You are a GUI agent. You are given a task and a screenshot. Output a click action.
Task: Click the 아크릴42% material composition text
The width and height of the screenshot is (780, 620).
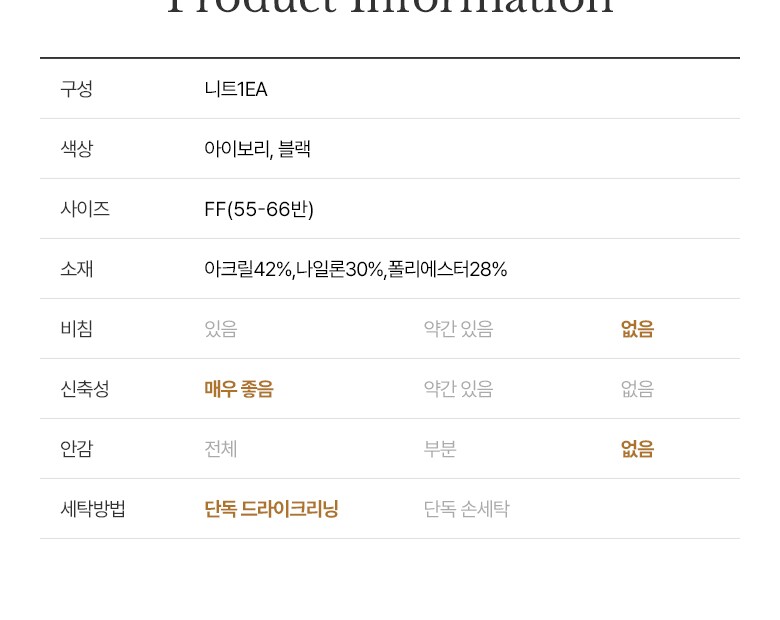click(248, 269)
